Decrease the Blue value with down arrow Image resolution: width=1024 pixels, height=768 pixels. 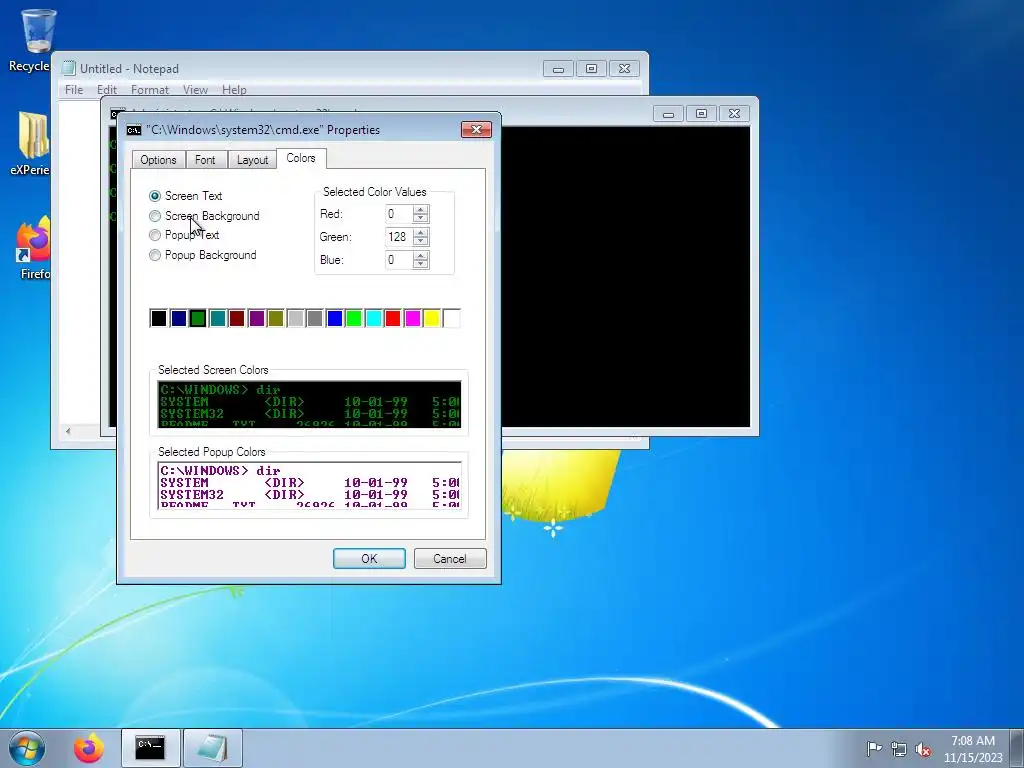pyautogui.click(x=421, y=264)
